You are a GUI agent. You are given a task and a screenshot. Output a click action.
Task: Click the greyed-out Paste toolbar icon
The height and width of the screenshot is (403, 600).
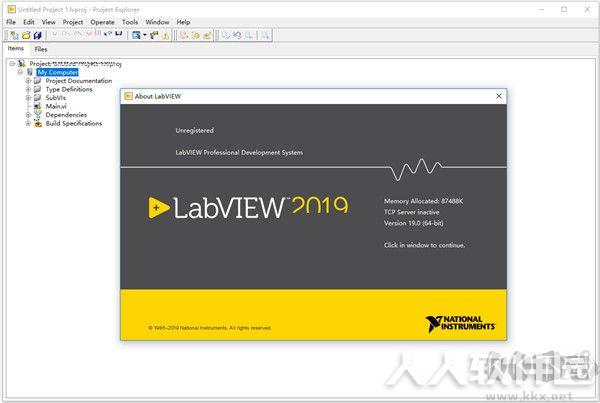78,34
